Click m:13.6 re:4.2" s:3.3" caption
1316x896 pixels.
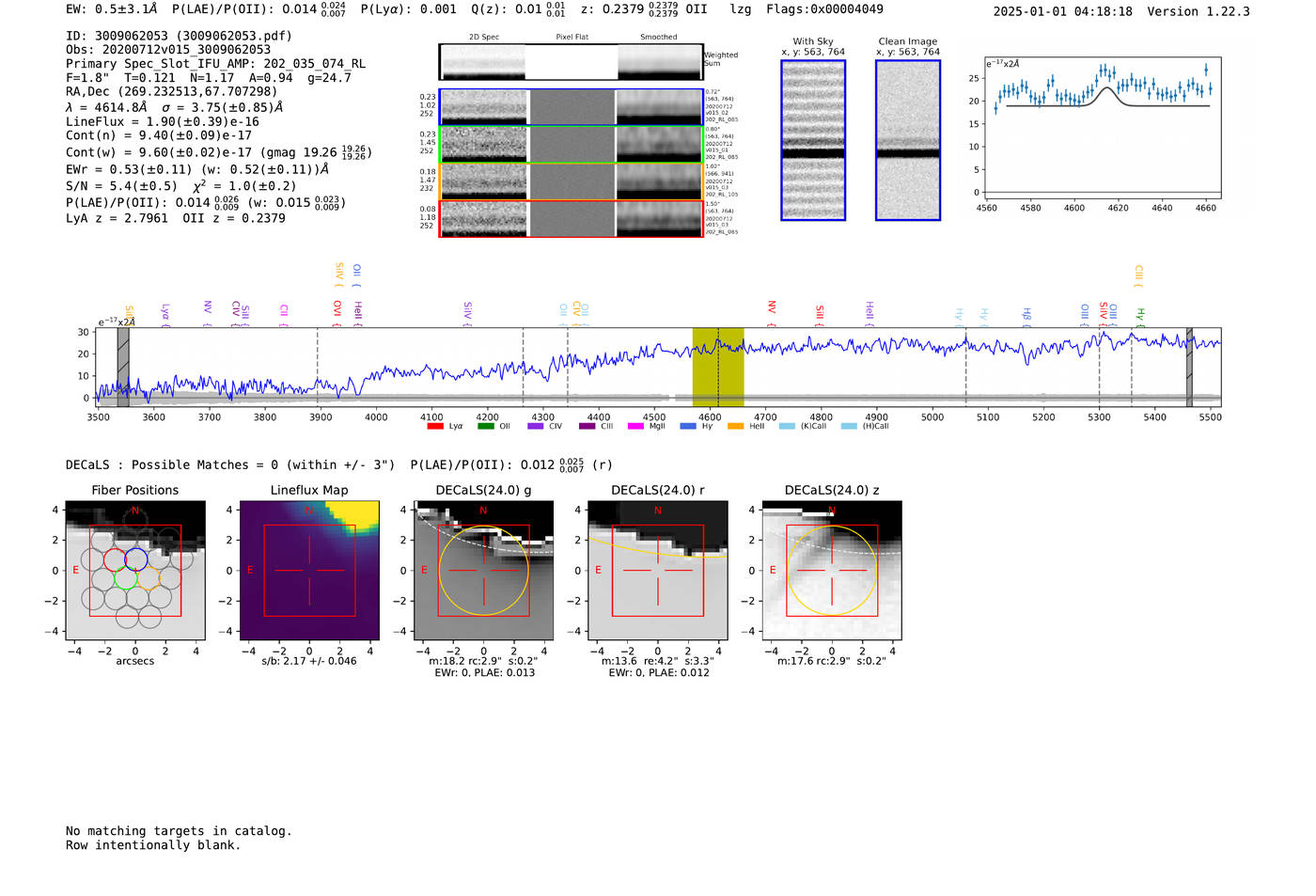(658, 661)
